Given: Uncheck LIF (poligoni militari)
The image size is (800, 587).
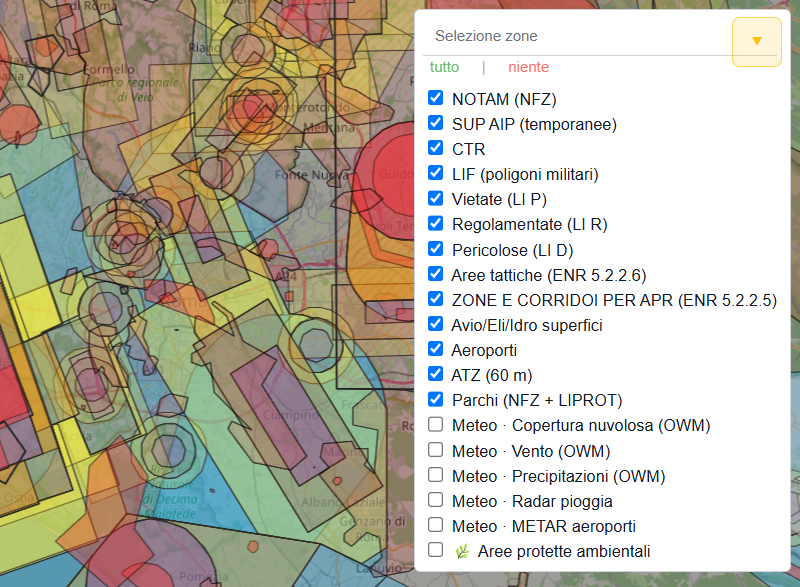Looking at the screenshot, I should coord(435,173).
